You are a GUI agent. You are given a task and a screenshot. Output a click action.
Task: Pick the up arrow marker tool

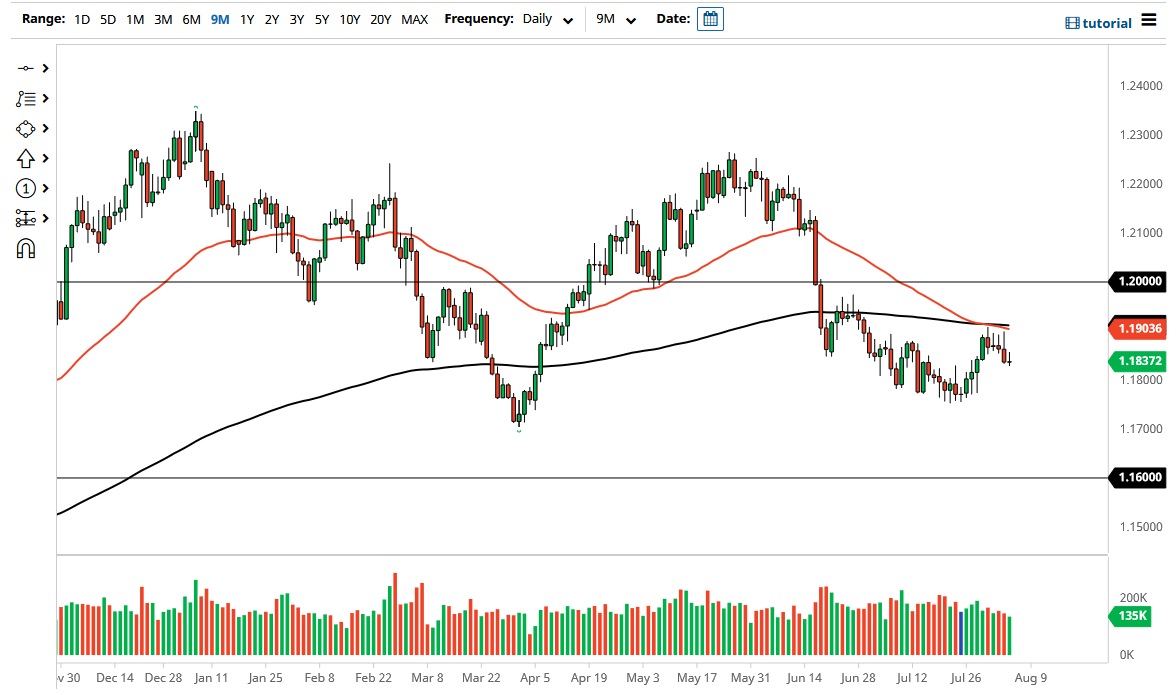pos(26,158)
